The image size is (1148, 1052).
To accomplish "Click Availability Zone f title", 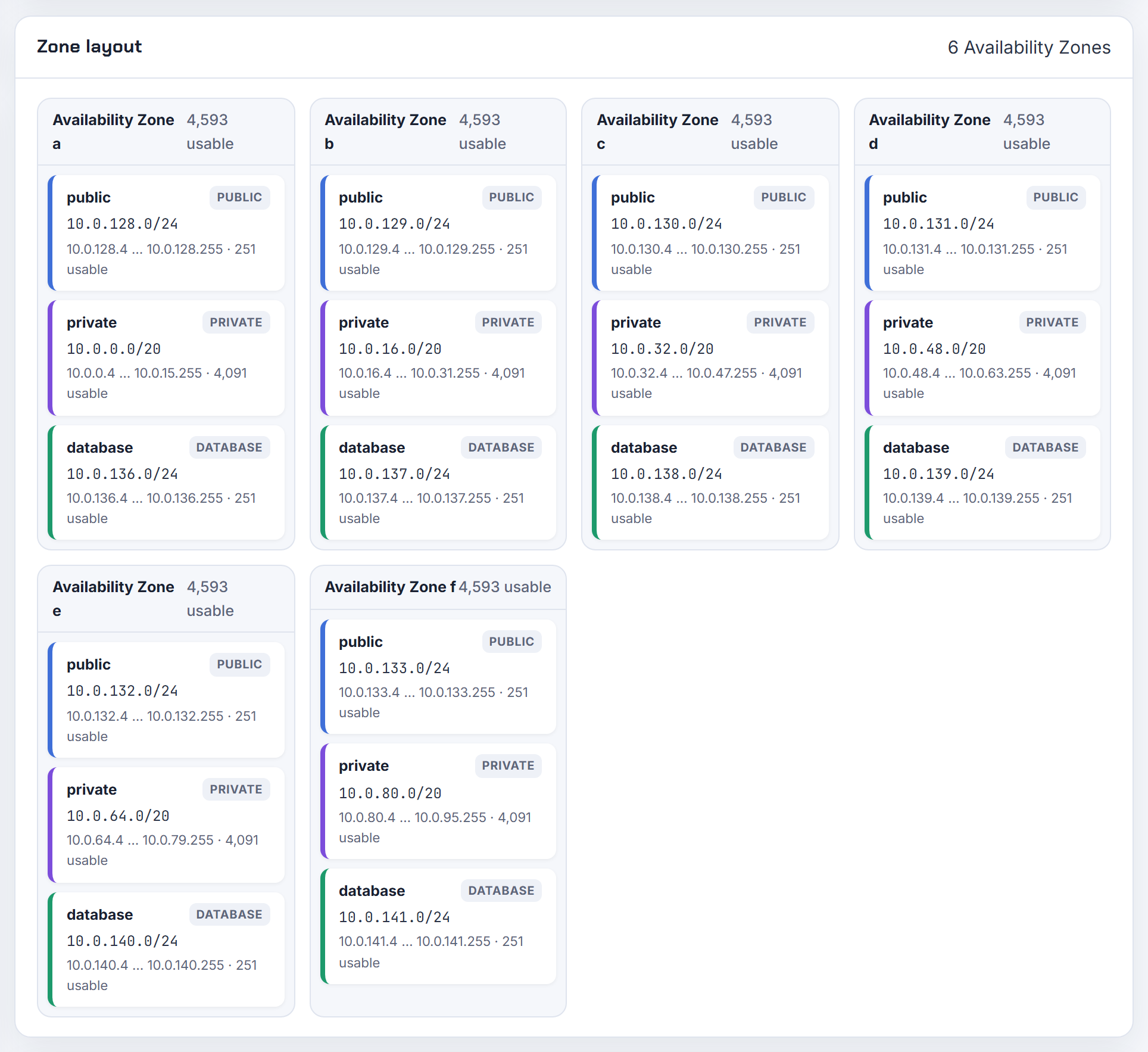I will pos(390,587).
